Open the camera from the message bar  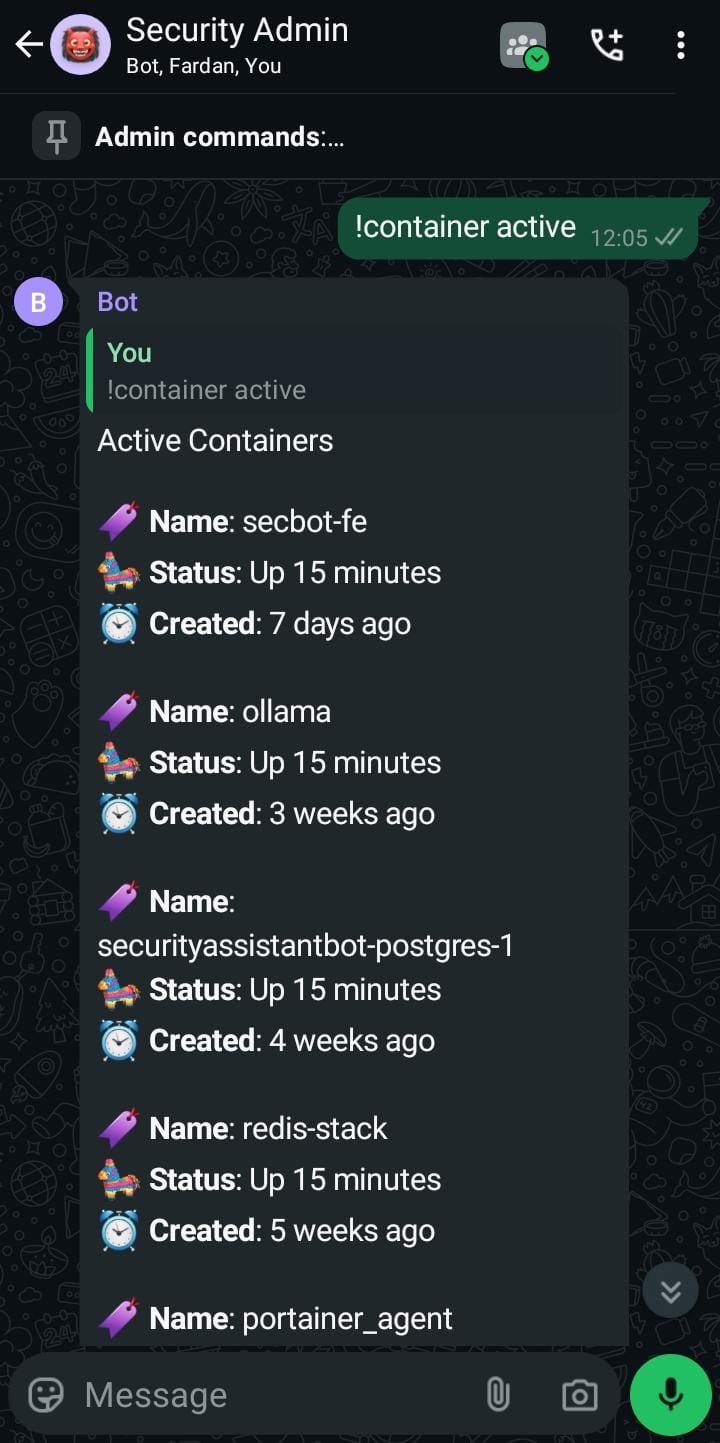[x=580, y=1395]
